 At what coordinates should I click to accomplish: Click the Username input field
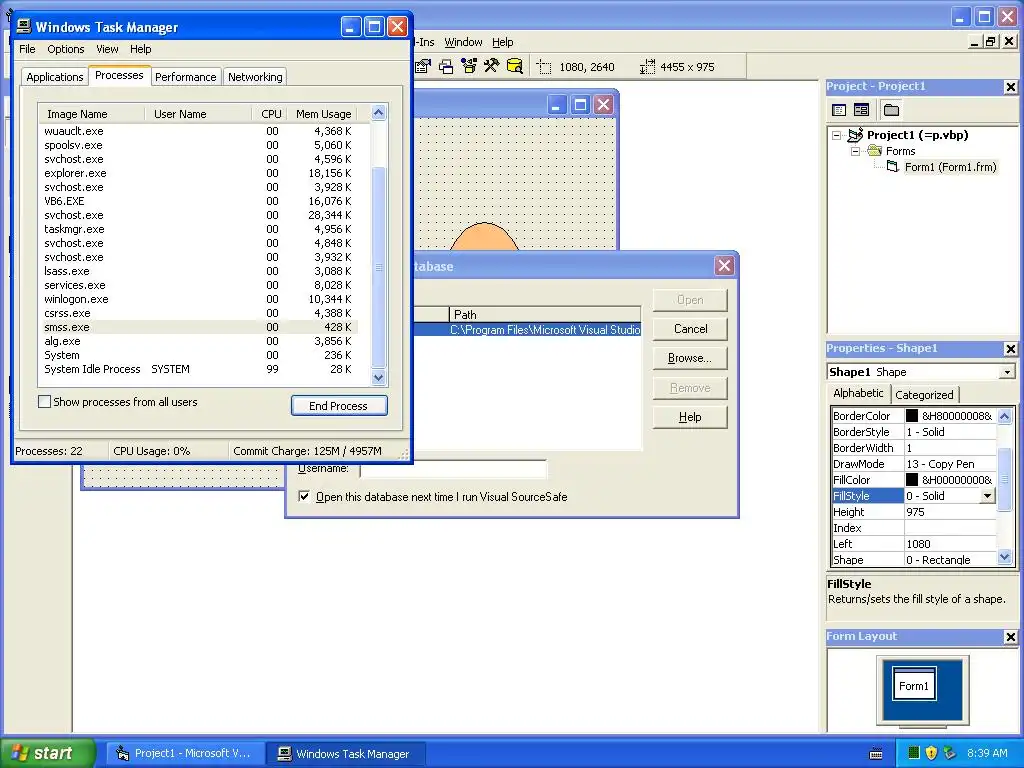point(453,469)
